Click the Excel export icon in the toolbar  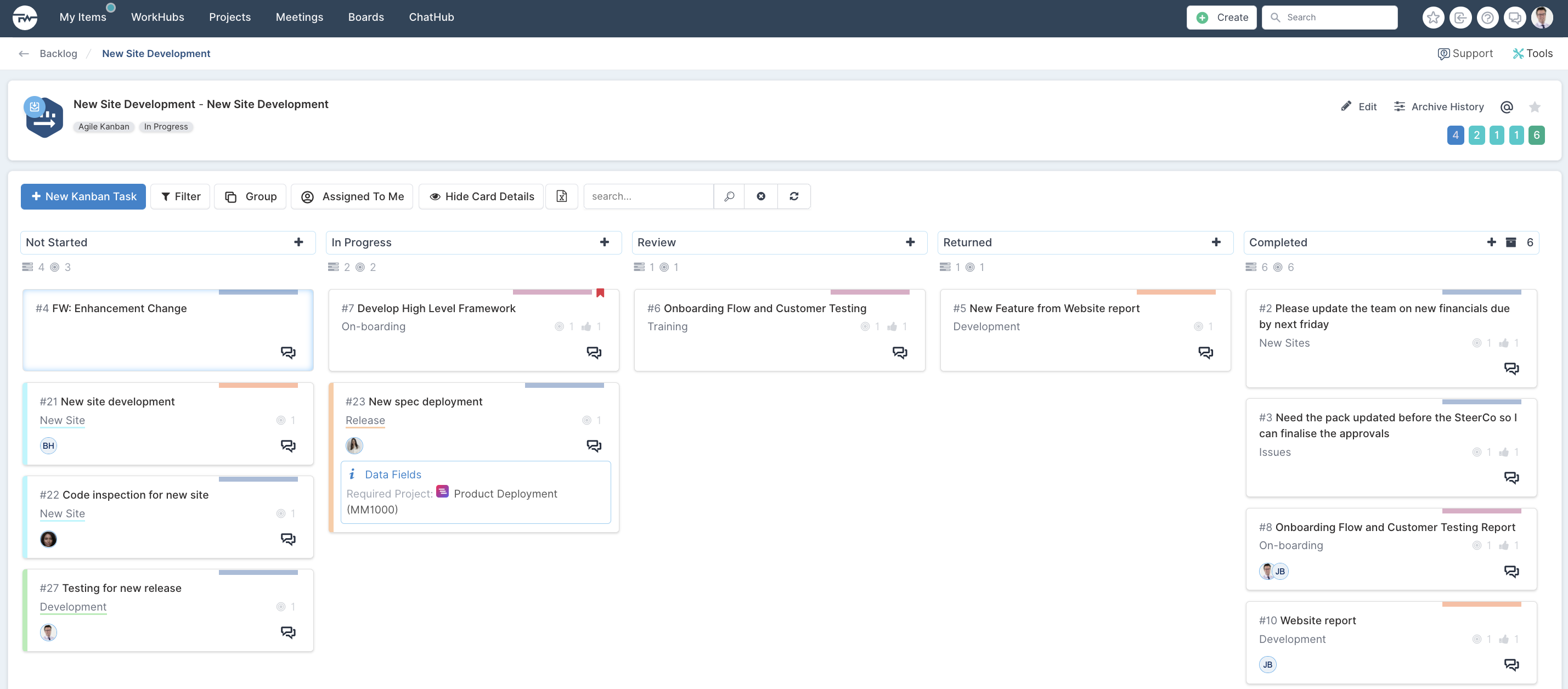(x=561, y=196)
